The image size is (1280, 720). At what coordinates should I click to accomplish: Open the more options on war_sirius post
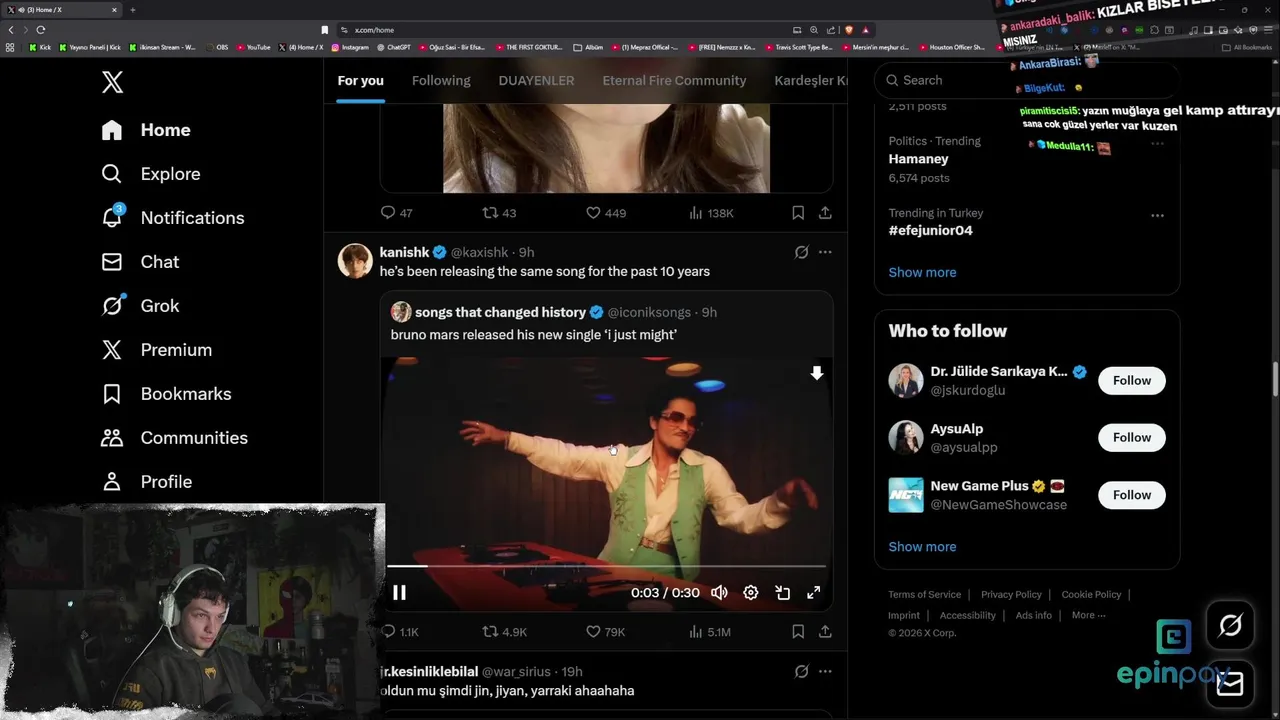coord(825,672)
